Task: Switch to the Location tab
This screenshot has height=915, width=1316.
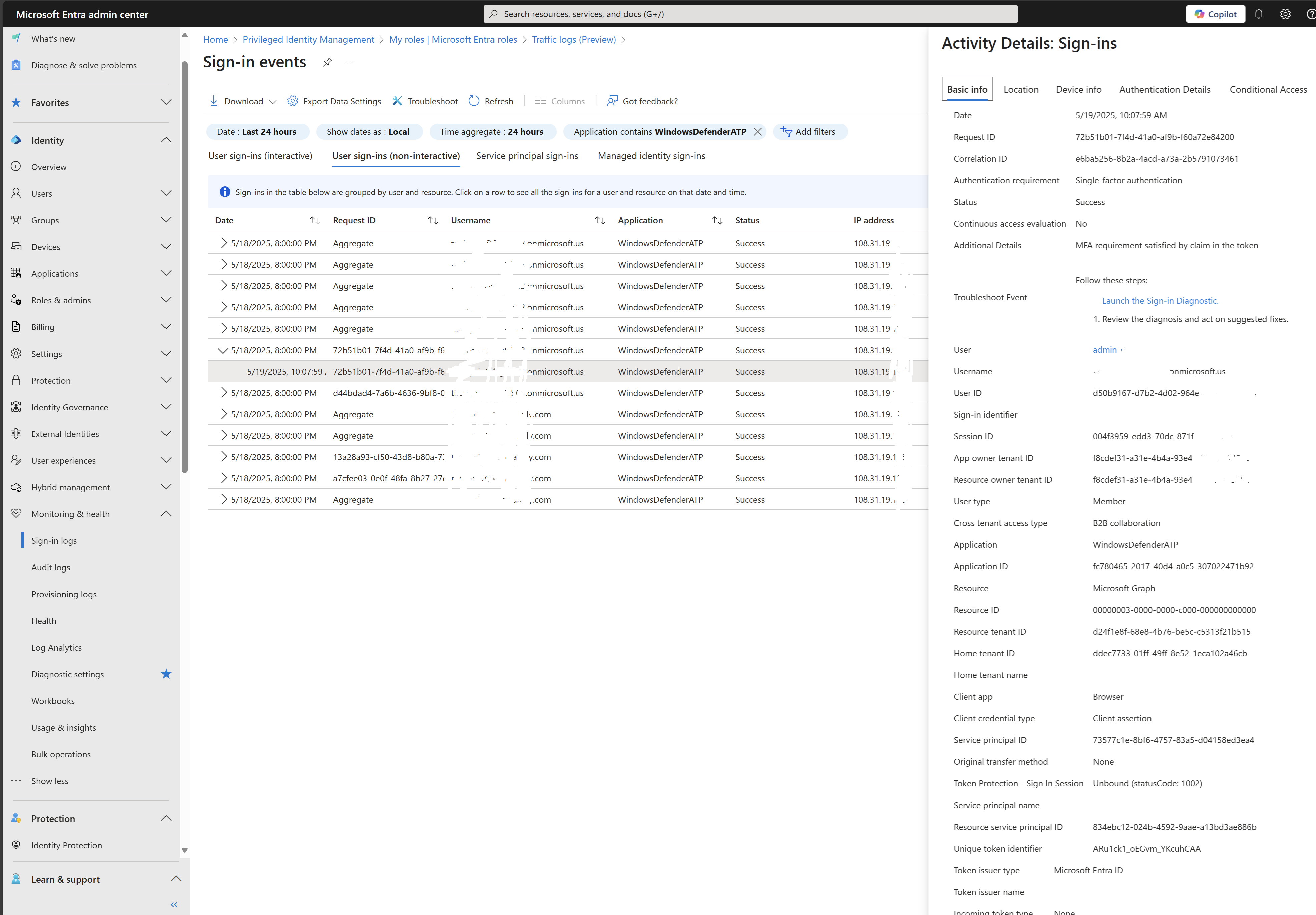Action: click(x=1020, y=89)
